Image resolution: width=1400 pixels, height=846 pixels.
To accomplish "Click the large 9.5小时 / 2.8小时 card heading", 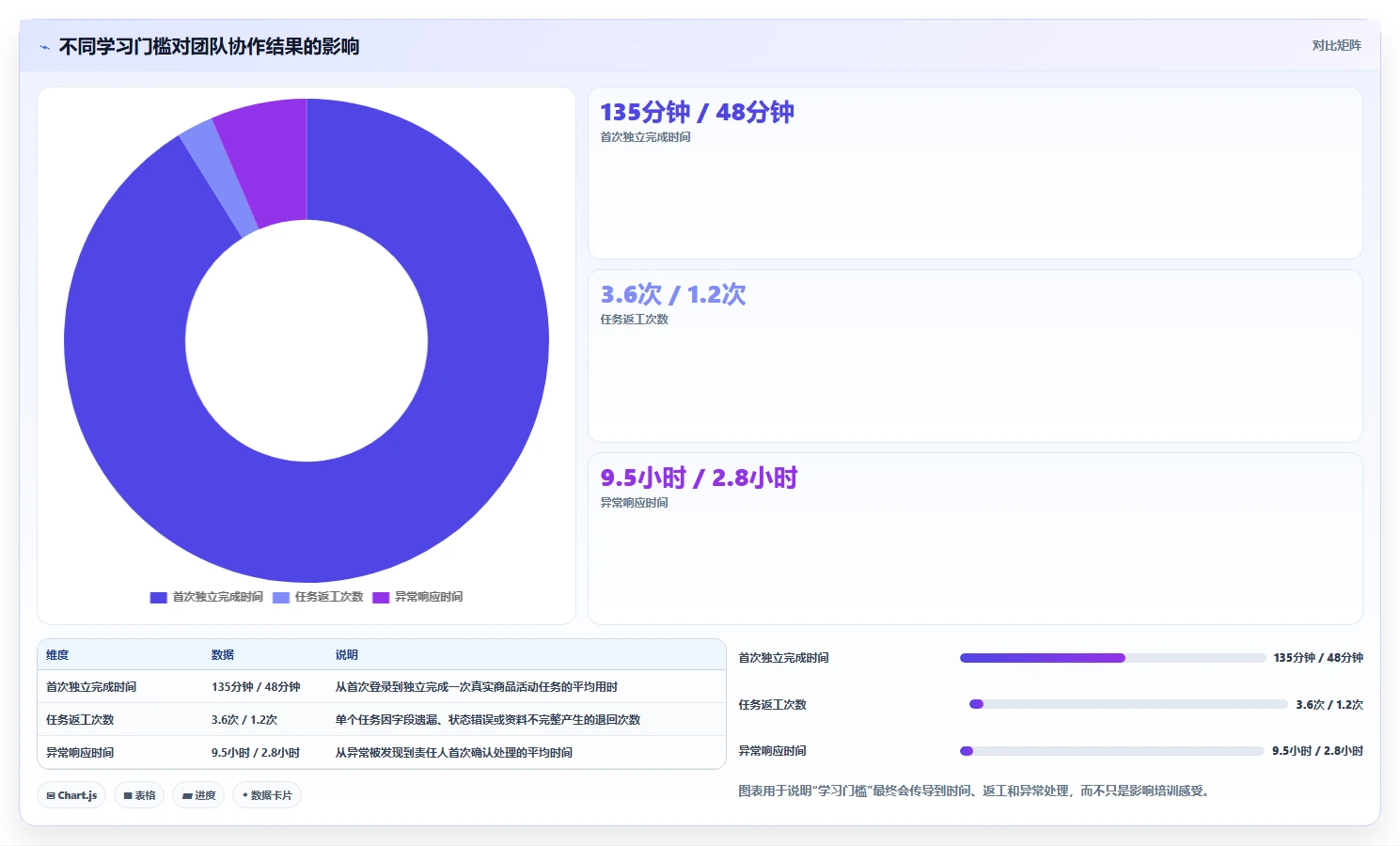I will click(x=699, y=478).
